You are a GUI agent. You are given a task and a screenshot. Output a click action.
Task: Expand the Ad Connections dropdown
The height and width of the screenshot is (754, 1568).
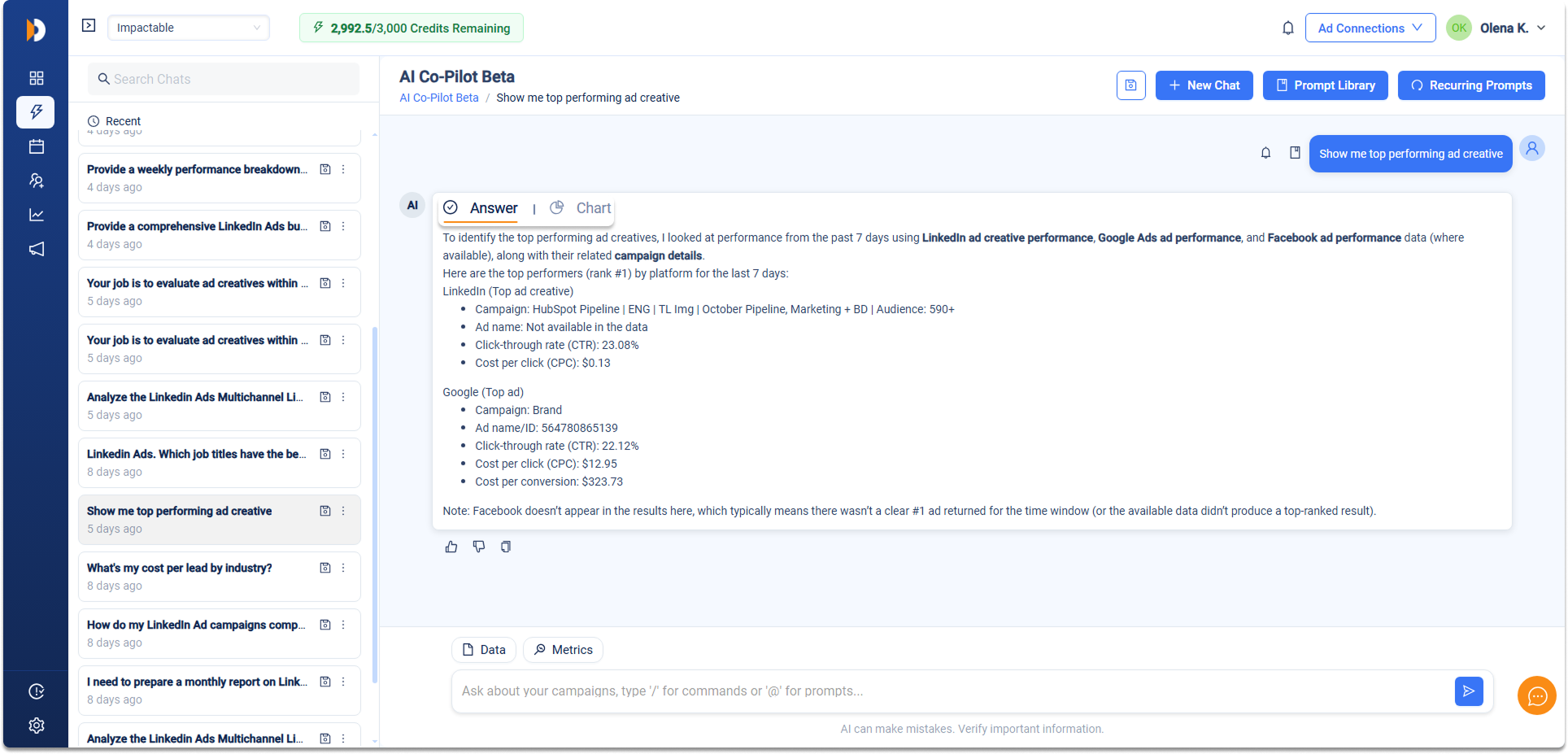coord(1370,28)
